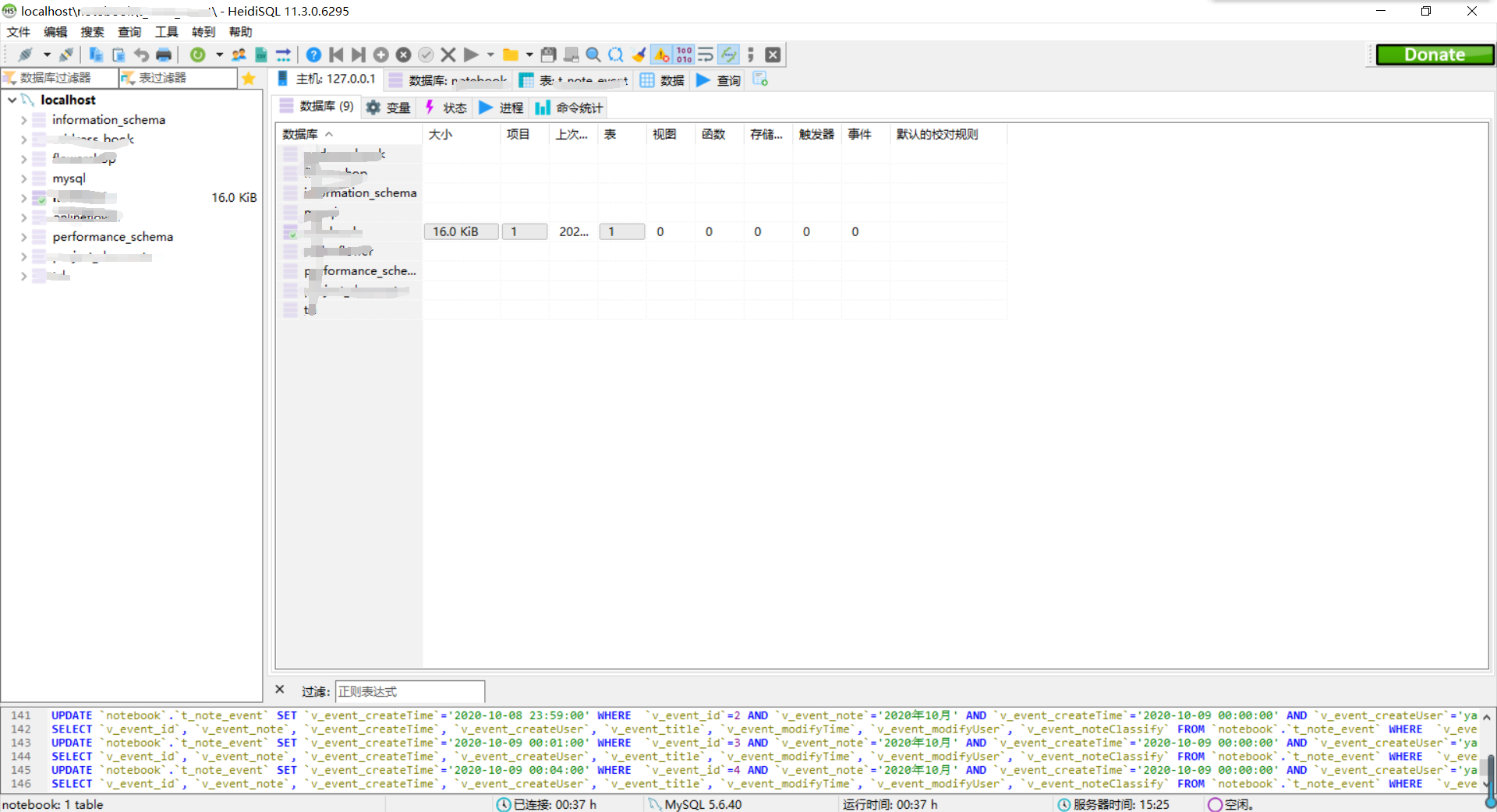
Task: Click the delete row circle-x icon
Action: (x=403, y=55)
